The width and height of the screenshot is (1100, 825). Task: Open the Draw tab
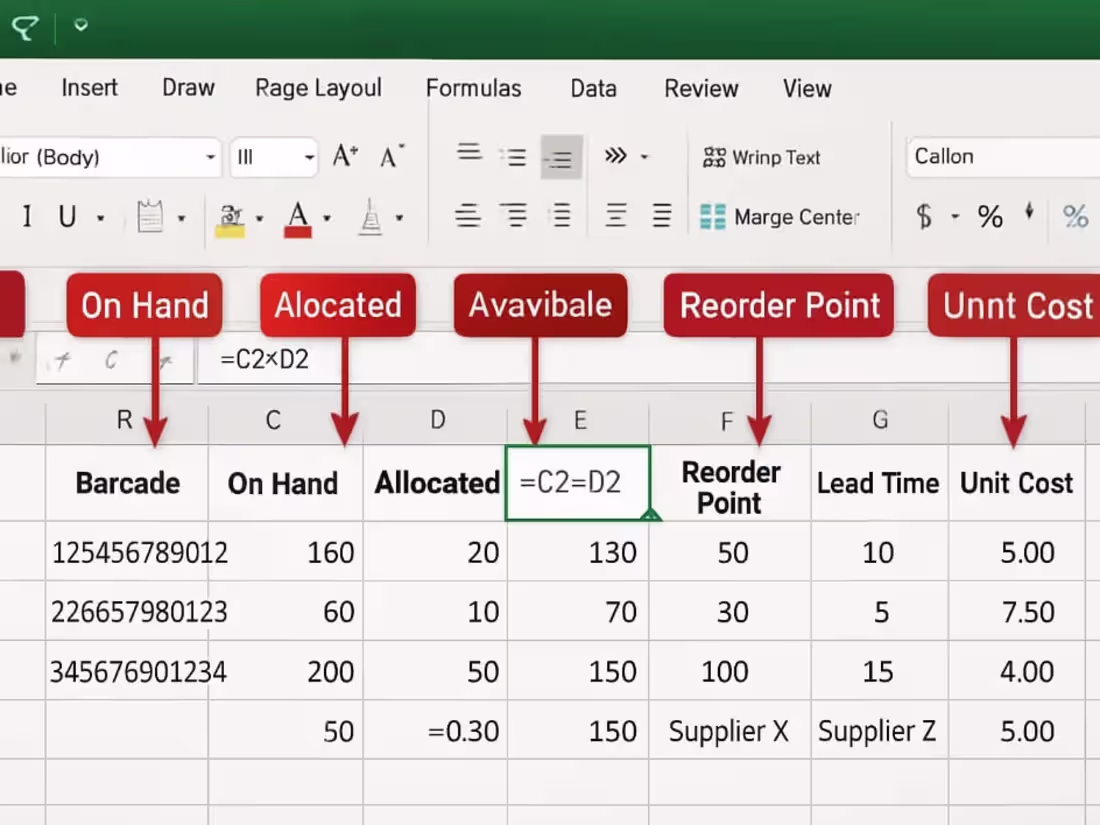point(188,88)
